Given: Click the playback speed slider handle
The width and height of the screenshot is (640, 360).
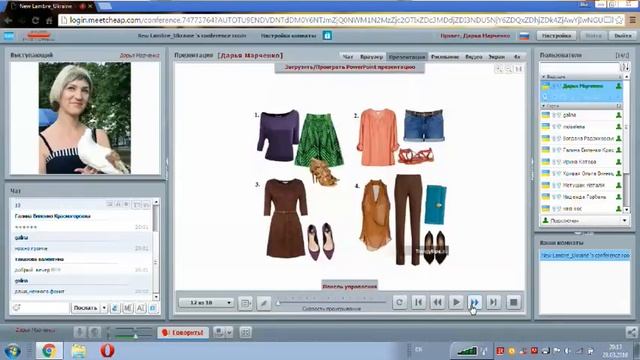Looking at the screenshot, I should [278, 302].
